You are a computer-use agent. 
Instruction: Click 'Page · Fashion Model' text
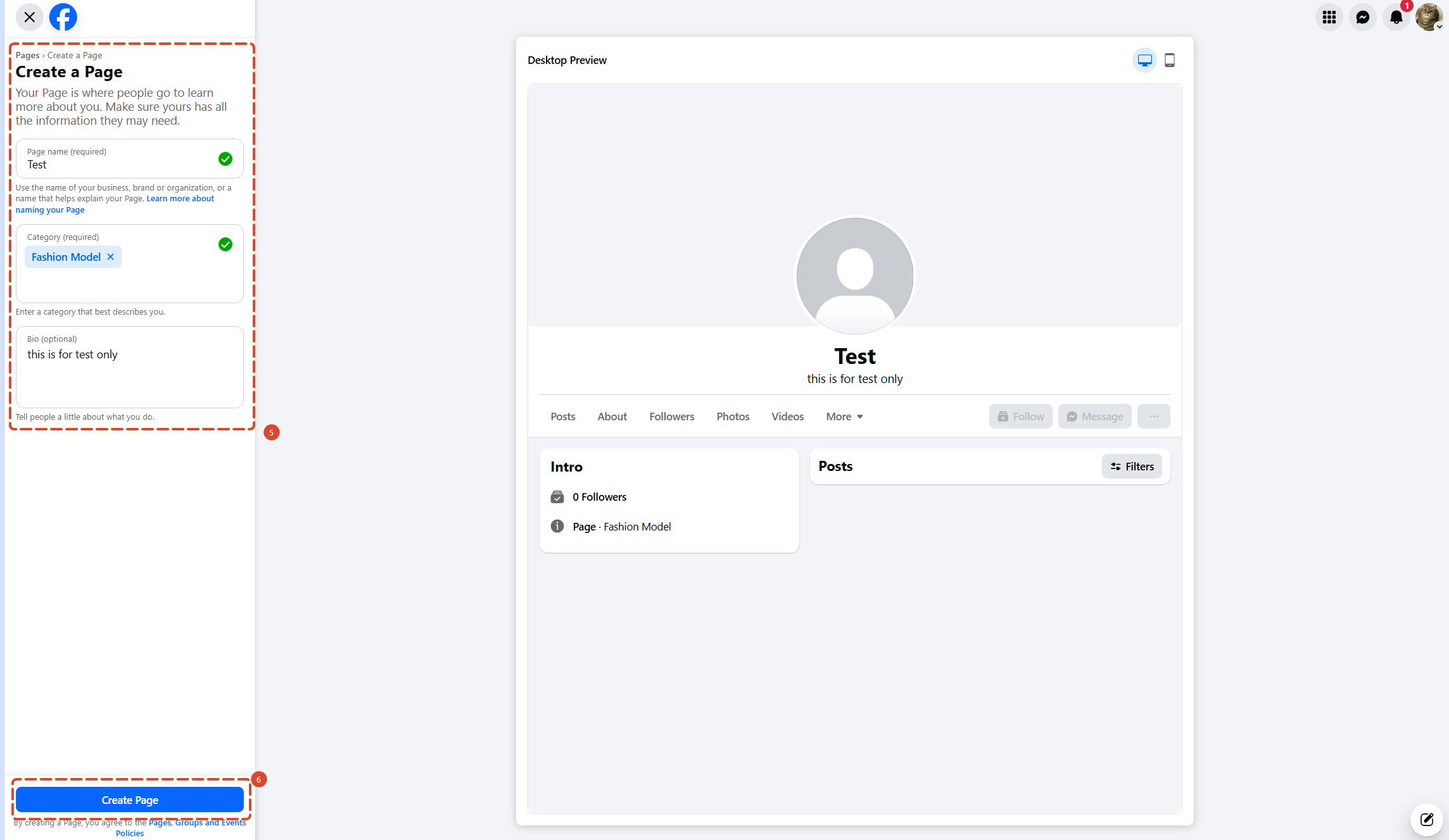621,526
